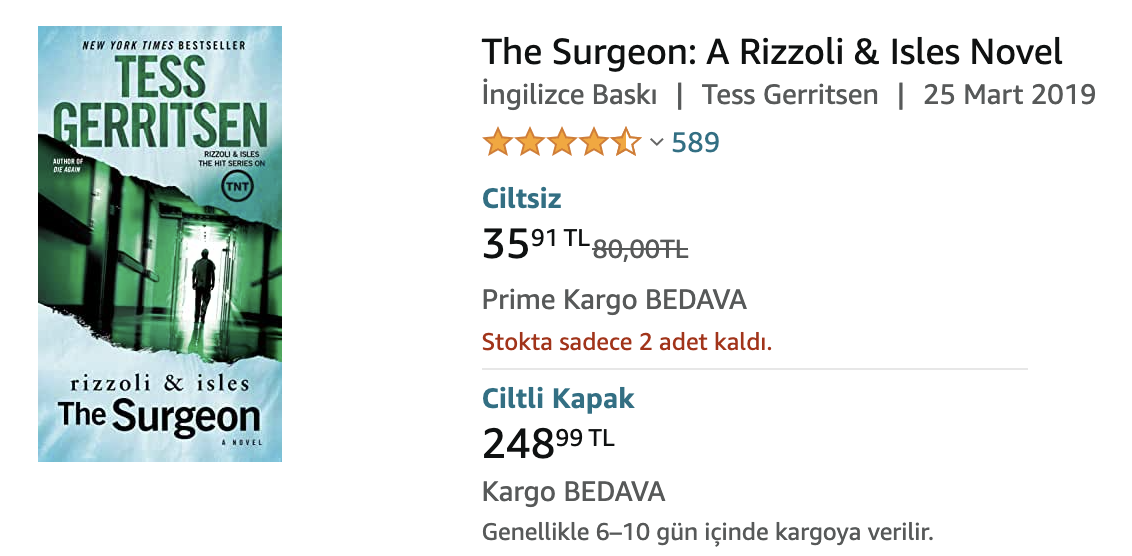Click "The Surgeon" title text on cover
1132x556 pixels.
pos(159,416)
